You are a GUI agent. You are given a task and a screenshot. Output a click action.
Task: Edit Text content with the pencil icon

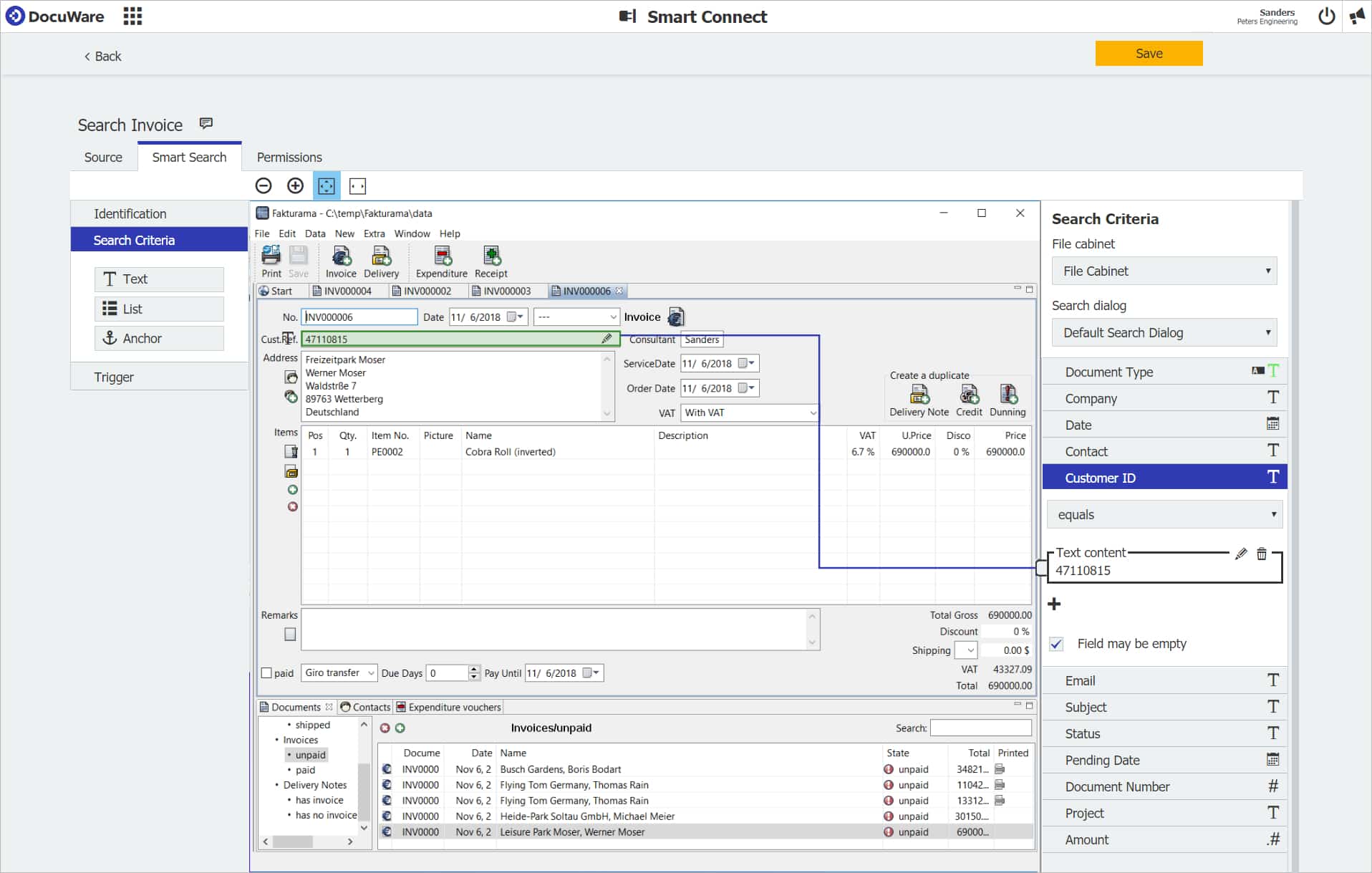coord(1240,554)
